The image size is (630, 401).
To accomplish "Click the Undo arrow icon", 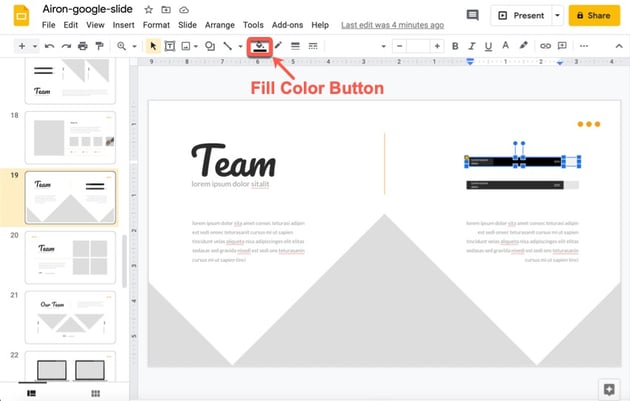I will pyautogui.click(x=49, y=46).
